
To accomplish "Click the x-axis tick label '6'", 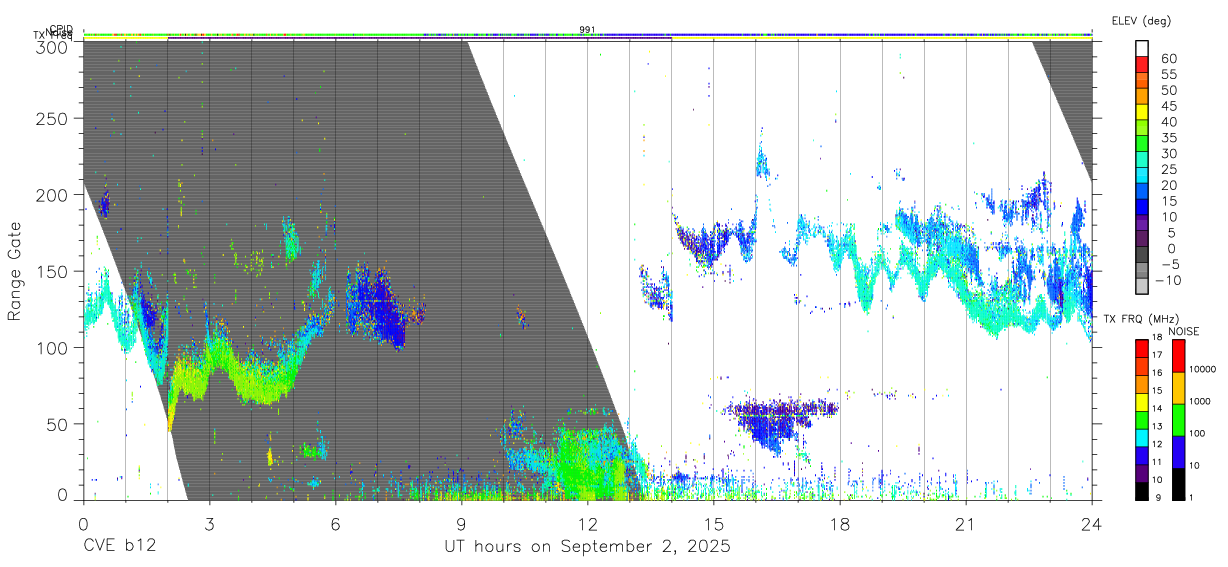I will coord(335,523).
